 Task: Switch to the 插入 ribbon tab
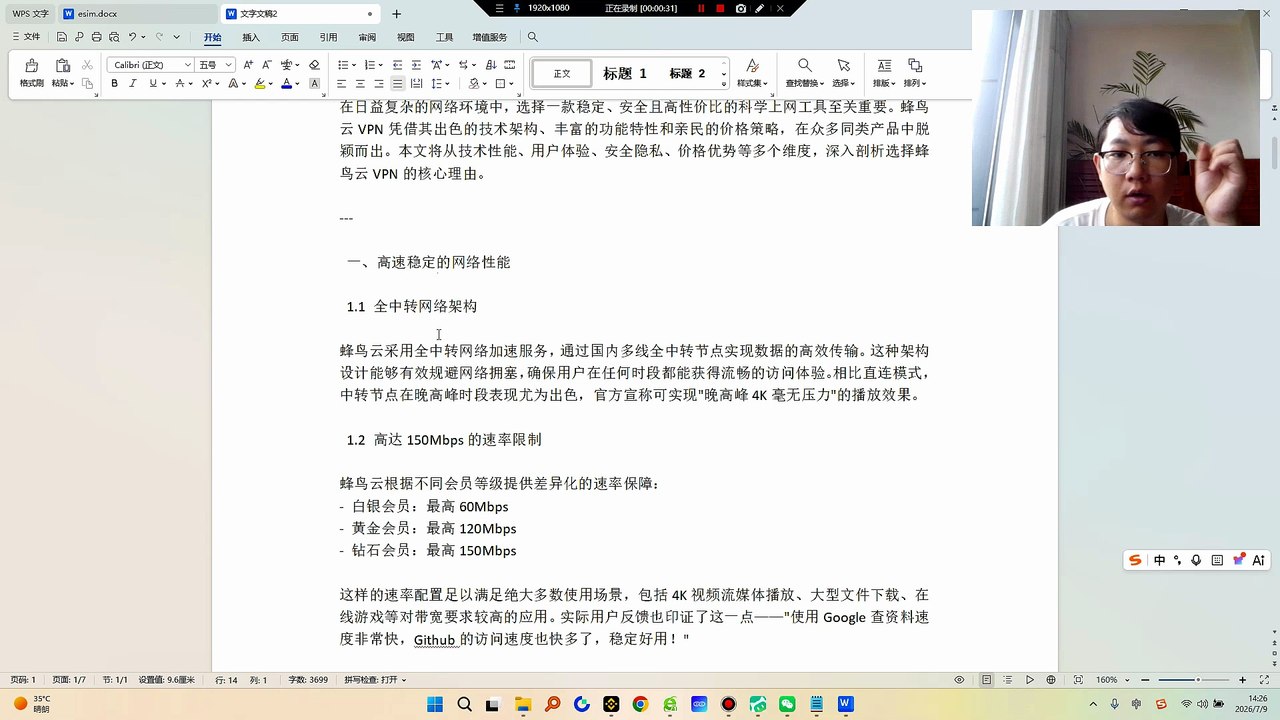pyautogui.click(x=251, y=37)
